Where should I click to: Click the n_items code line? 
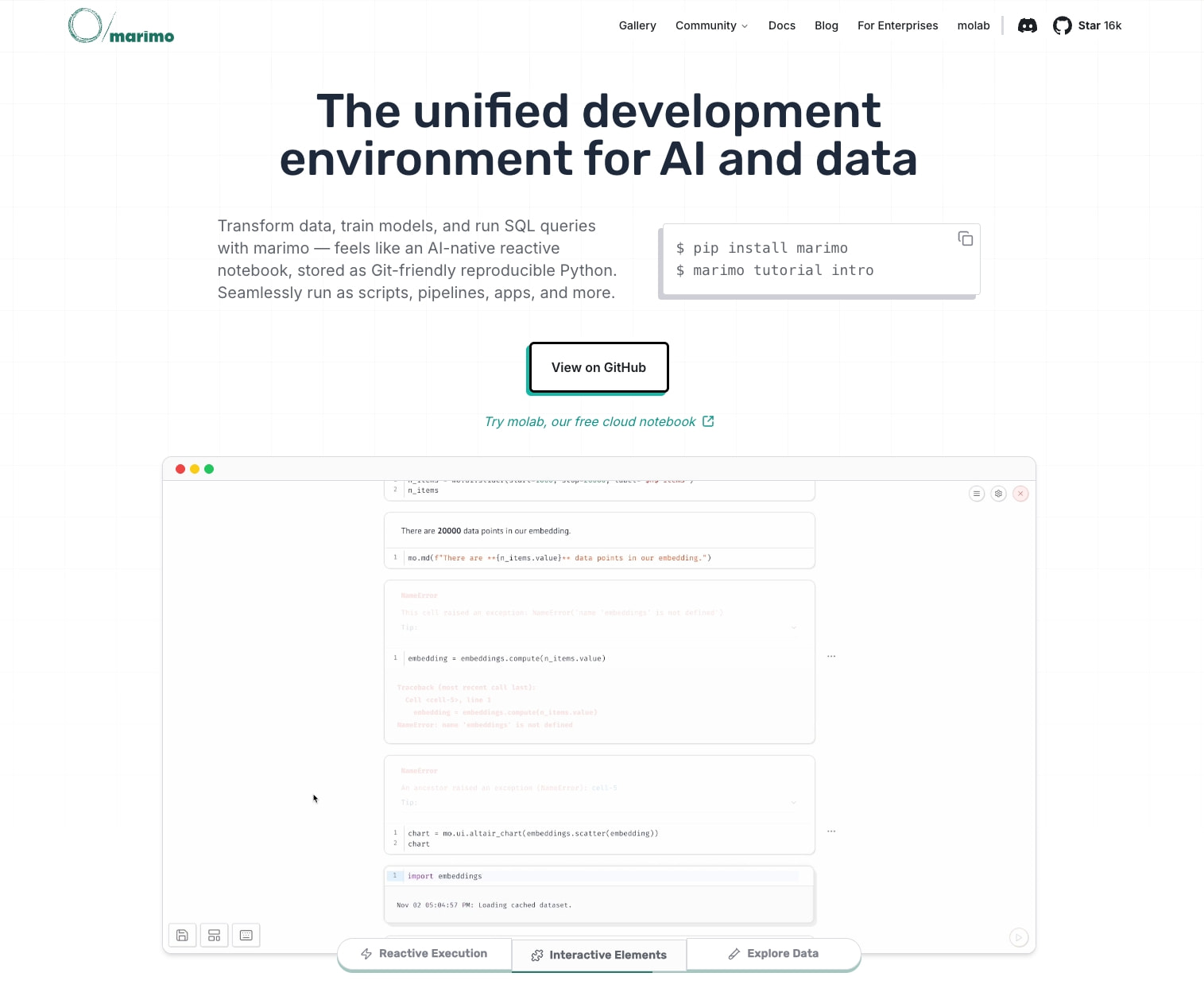[x=423, y=490]
